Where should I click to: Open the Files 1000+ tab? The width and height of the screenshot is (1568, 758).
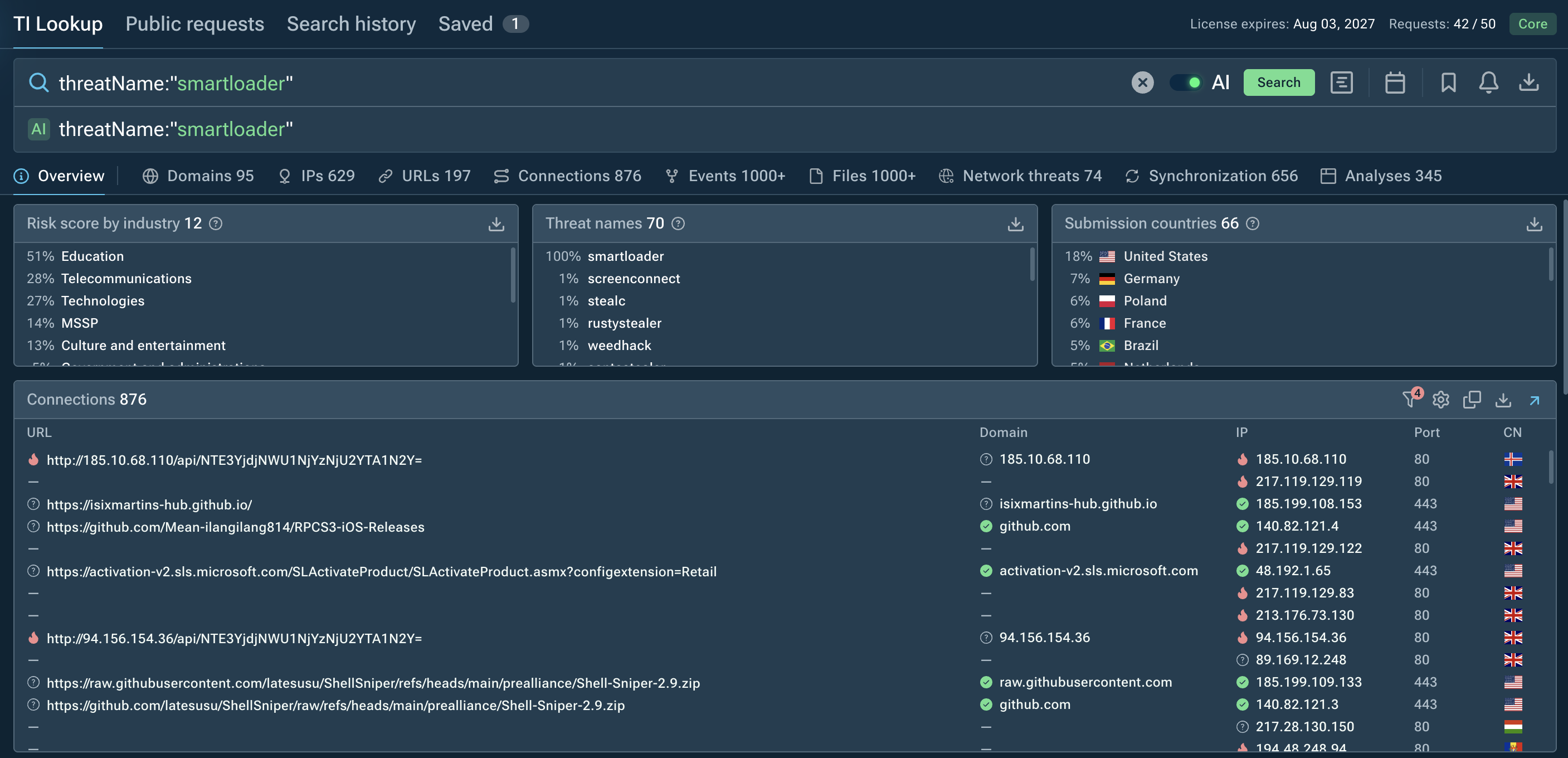point(862,176)
